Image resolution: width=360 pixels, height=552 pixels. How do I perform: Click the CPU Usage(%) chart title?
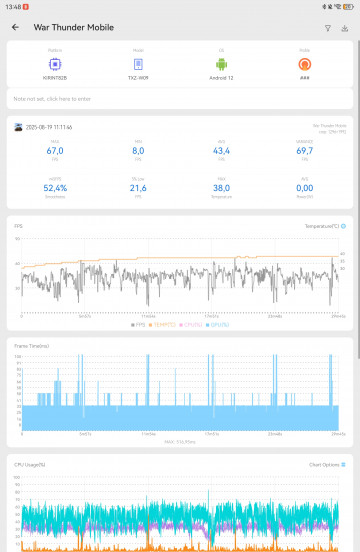pos(30,465)
